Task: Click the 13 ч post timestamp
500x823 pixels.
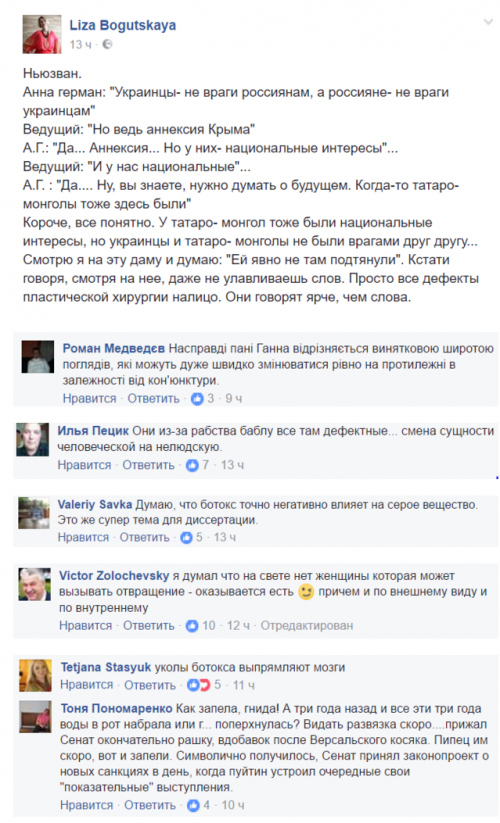Action: pos(80,45)
